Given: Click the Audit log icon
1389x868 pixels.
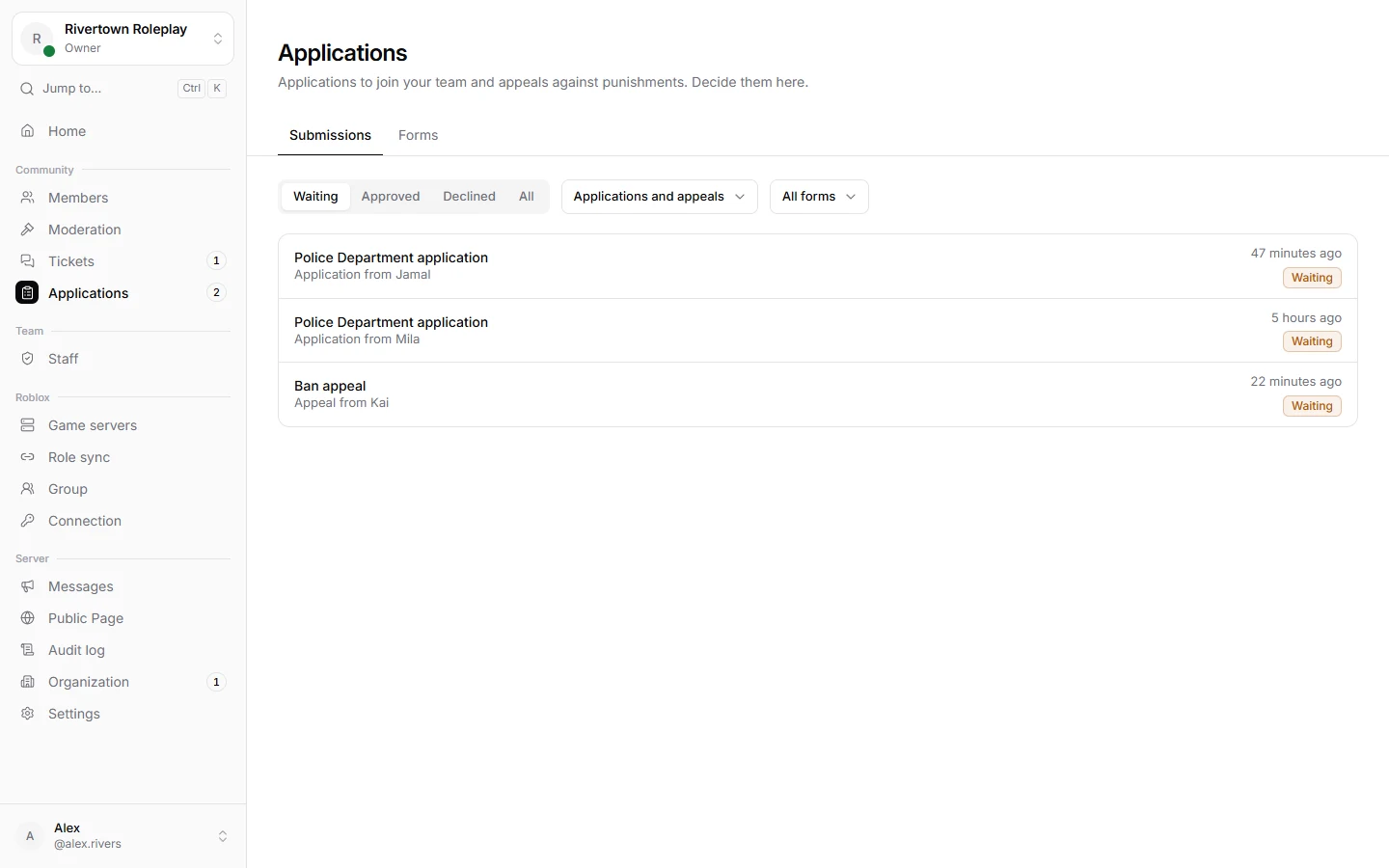Looking at the screenshot, I should [x=28, y=650].
